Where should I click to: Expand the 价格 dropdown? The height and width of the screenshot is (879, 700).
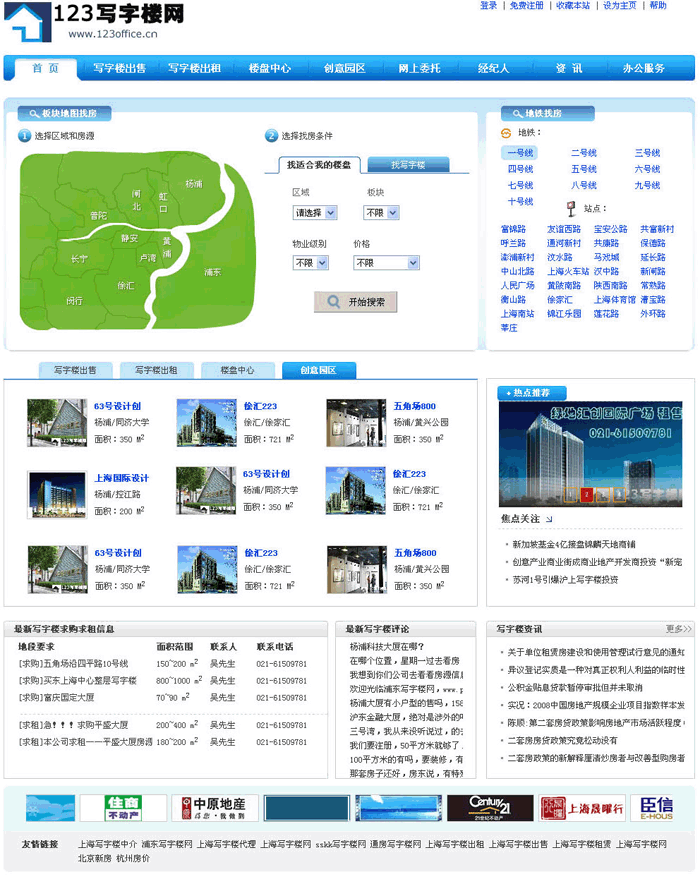[386, 263]
